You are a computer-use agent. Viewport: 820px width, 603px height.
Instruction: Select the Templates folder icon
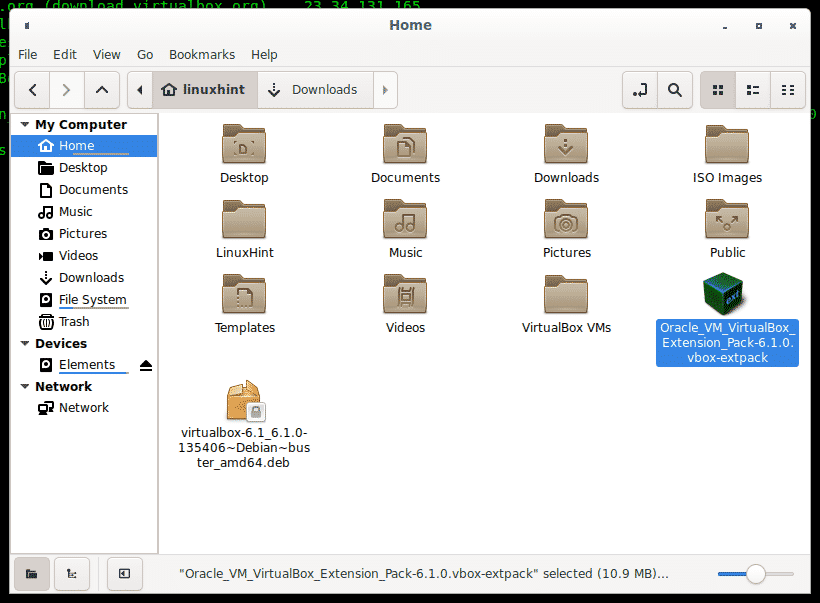click(x=244, y=294)
